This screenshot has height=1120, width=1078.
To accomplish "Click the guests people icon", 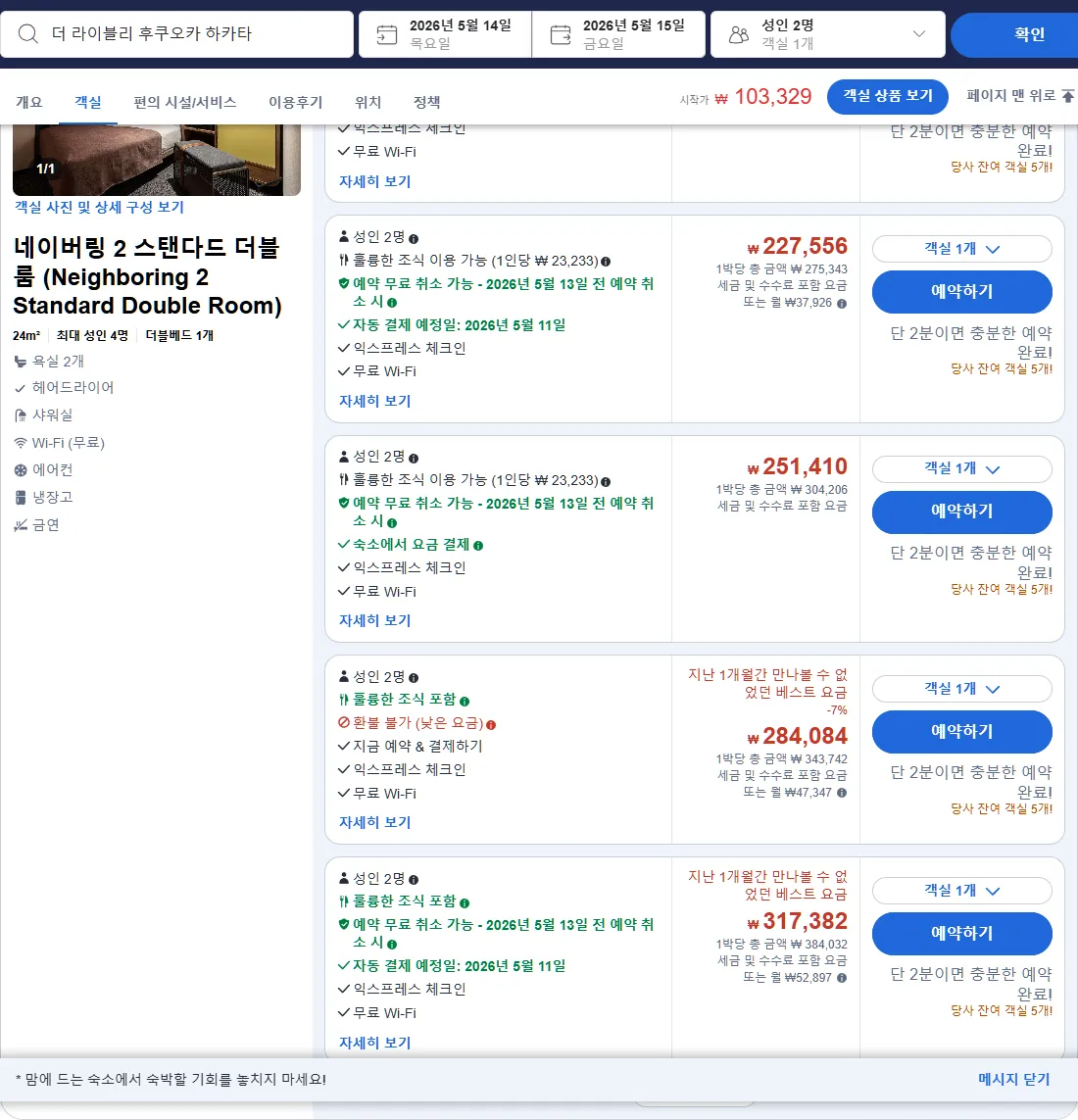I will tap(739, 34).
